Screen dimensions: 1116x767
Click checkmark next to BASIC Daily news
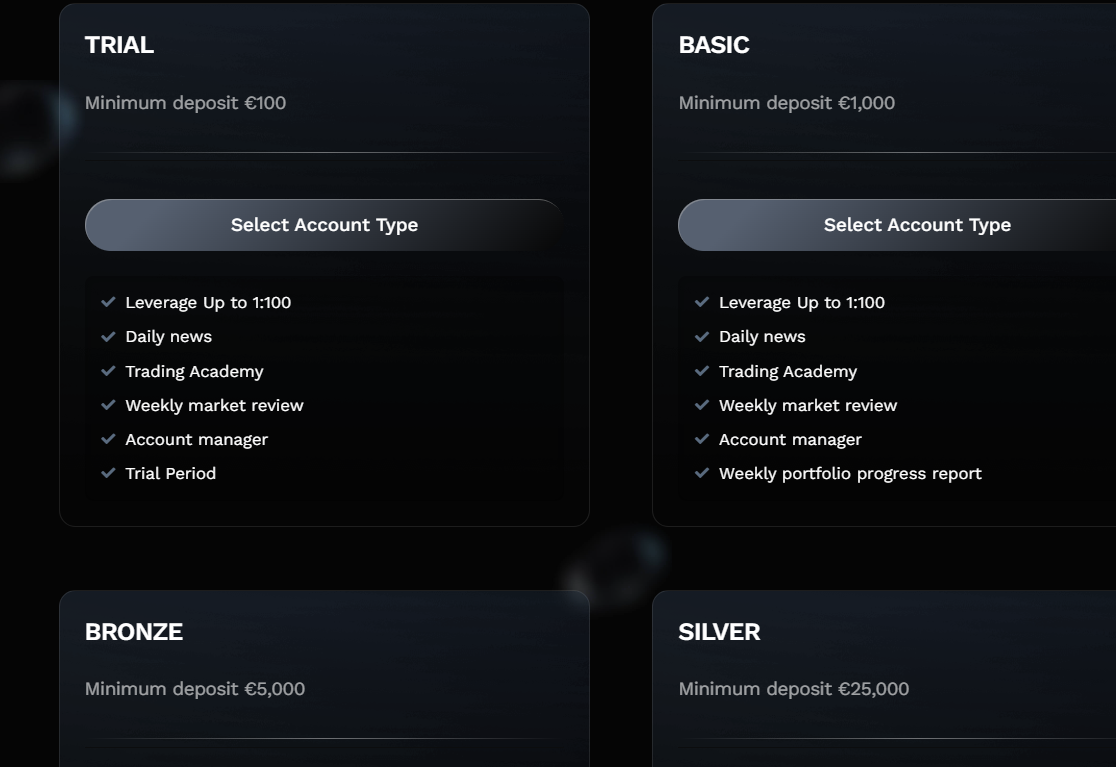point(702,336)
